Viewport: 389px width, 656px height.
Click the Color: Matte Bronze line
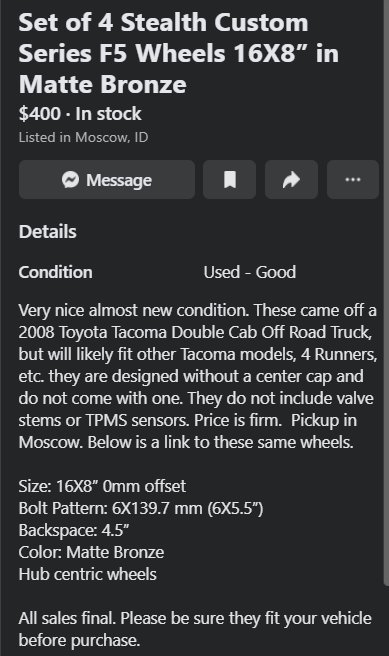[x=91, y=552]
